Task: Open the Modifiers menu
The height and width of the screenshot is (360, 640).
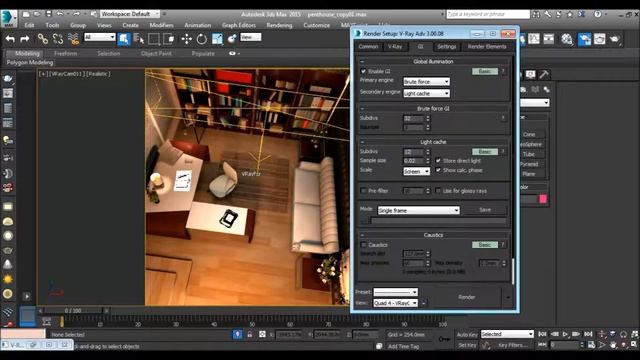Action: (161, 25)
